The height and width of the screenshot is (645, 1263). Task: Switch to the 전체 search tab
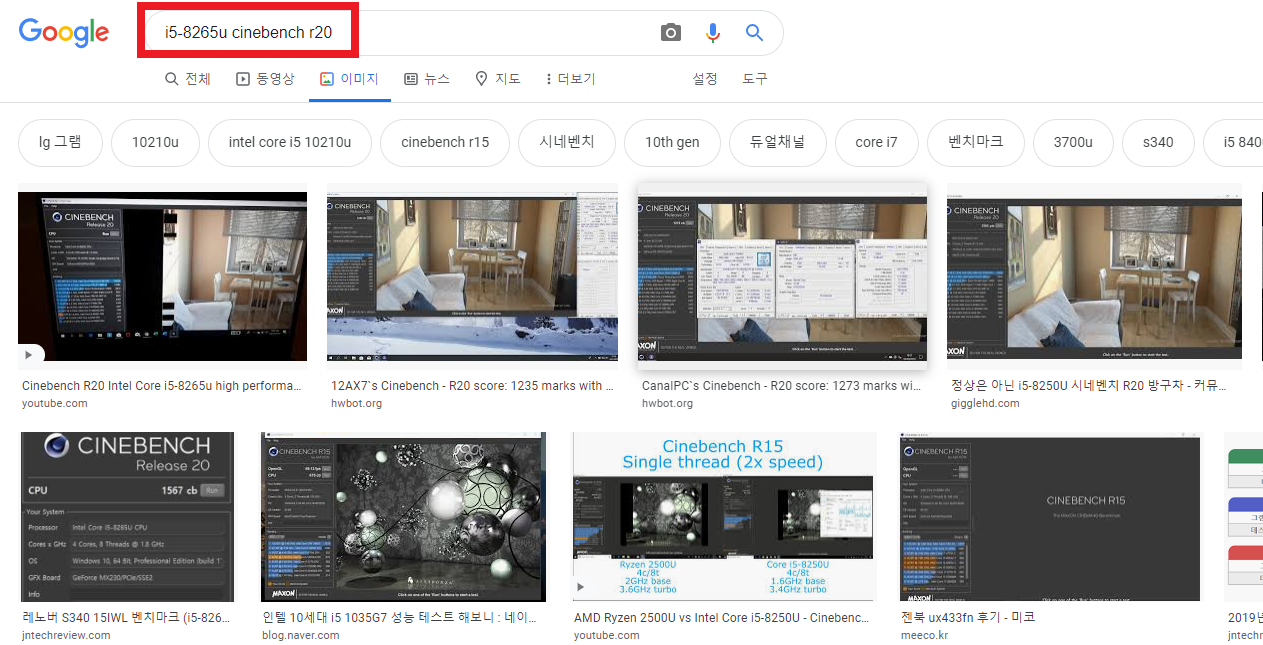tap(188, 78)
